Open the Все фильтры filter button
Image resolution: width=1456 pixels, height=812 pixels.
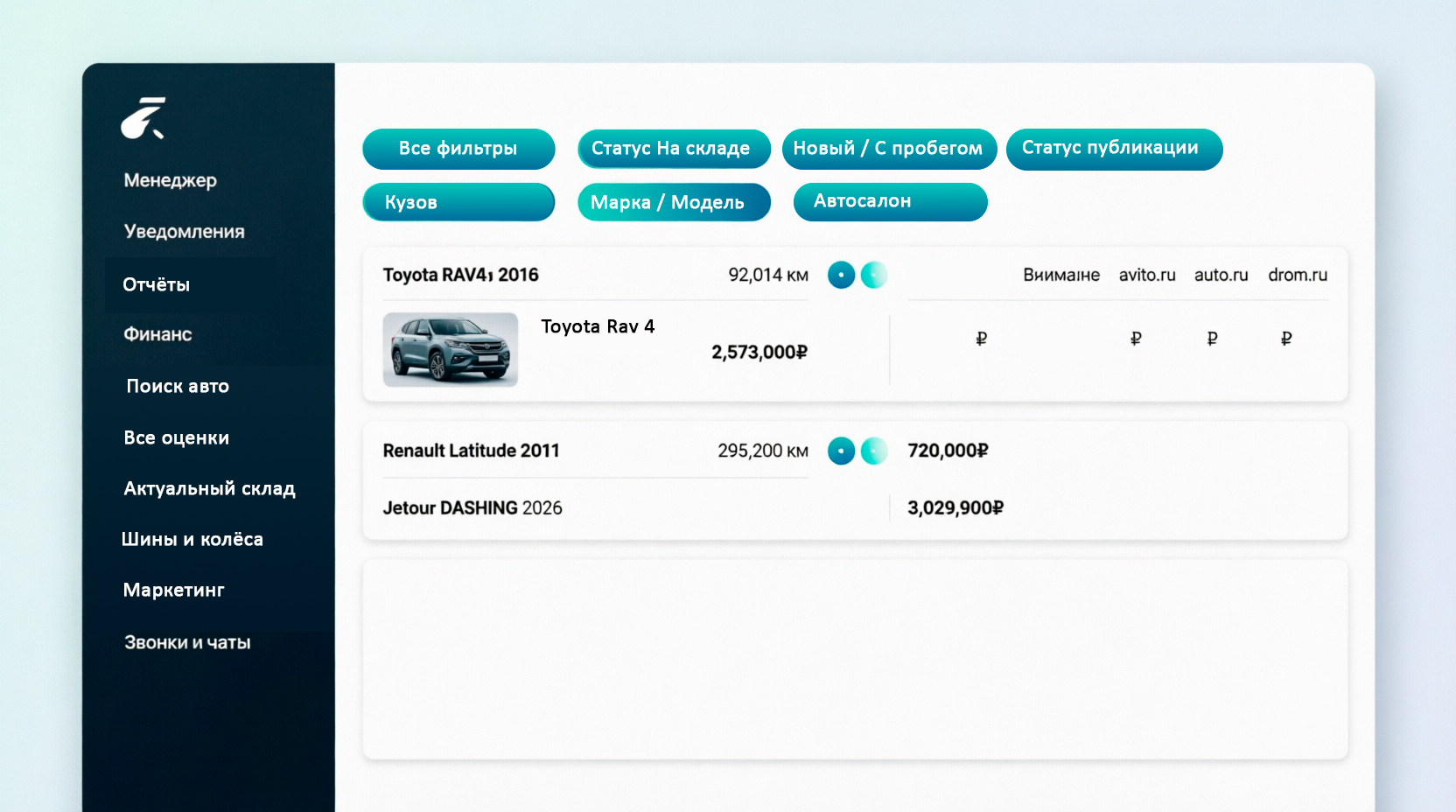coord(458,149)
